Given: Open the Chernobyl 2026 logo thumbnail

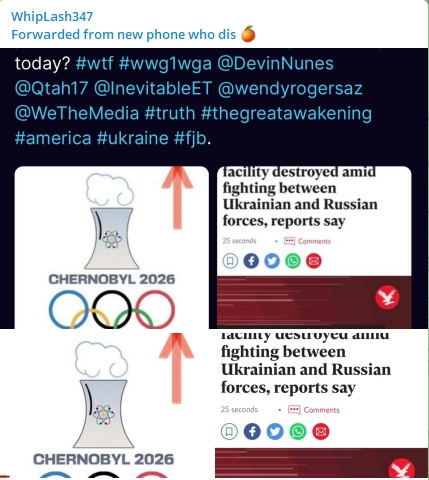Looking at the screenshot, I should click(x=112, y=247).
